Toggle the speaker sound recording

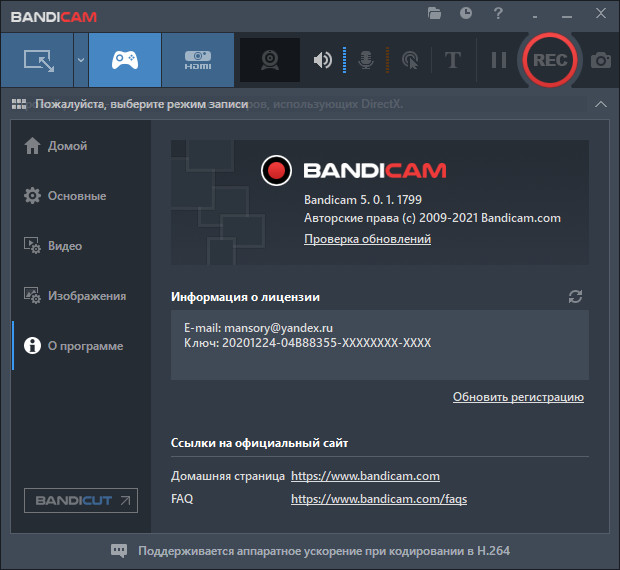[323, 60]
